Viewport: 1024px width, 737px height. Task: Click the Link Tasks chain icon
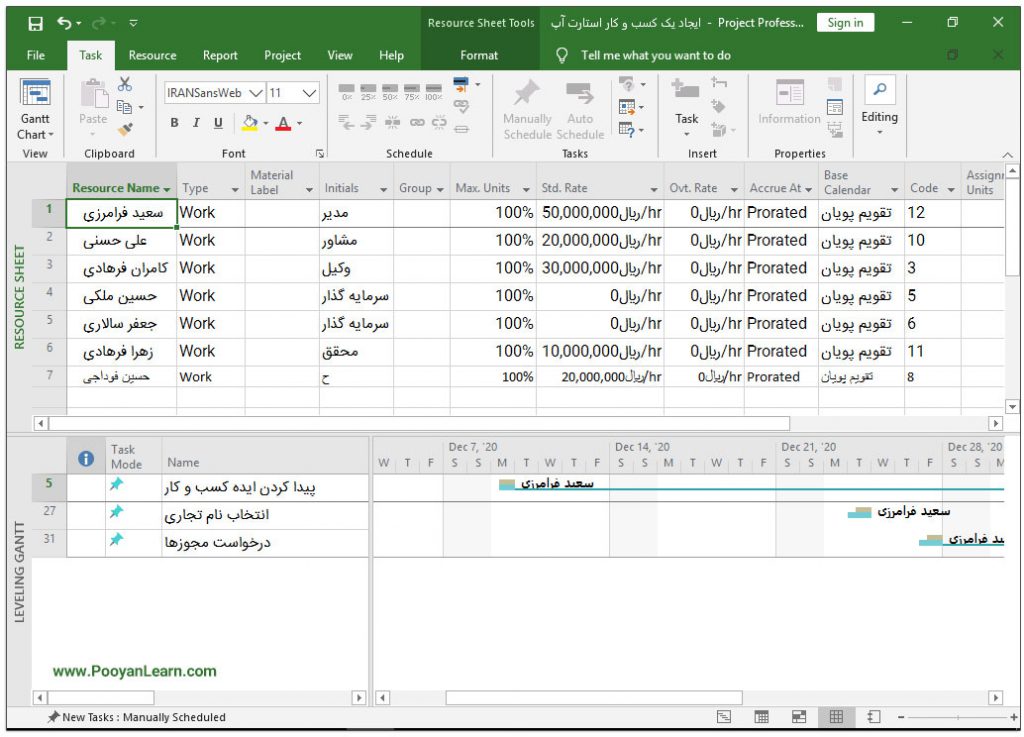pyautogui.click(x=417, y=122)
